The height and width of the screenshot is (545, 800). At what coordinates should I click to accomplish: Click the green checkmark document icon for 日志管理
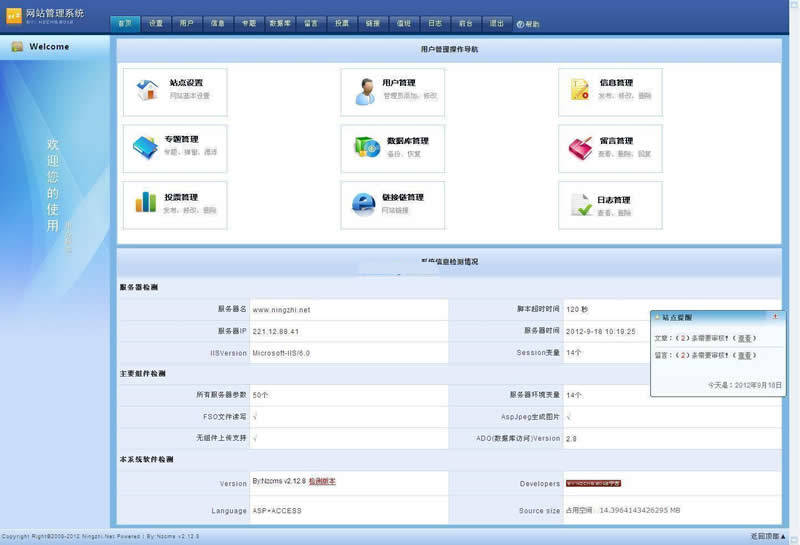click(581, 205)
